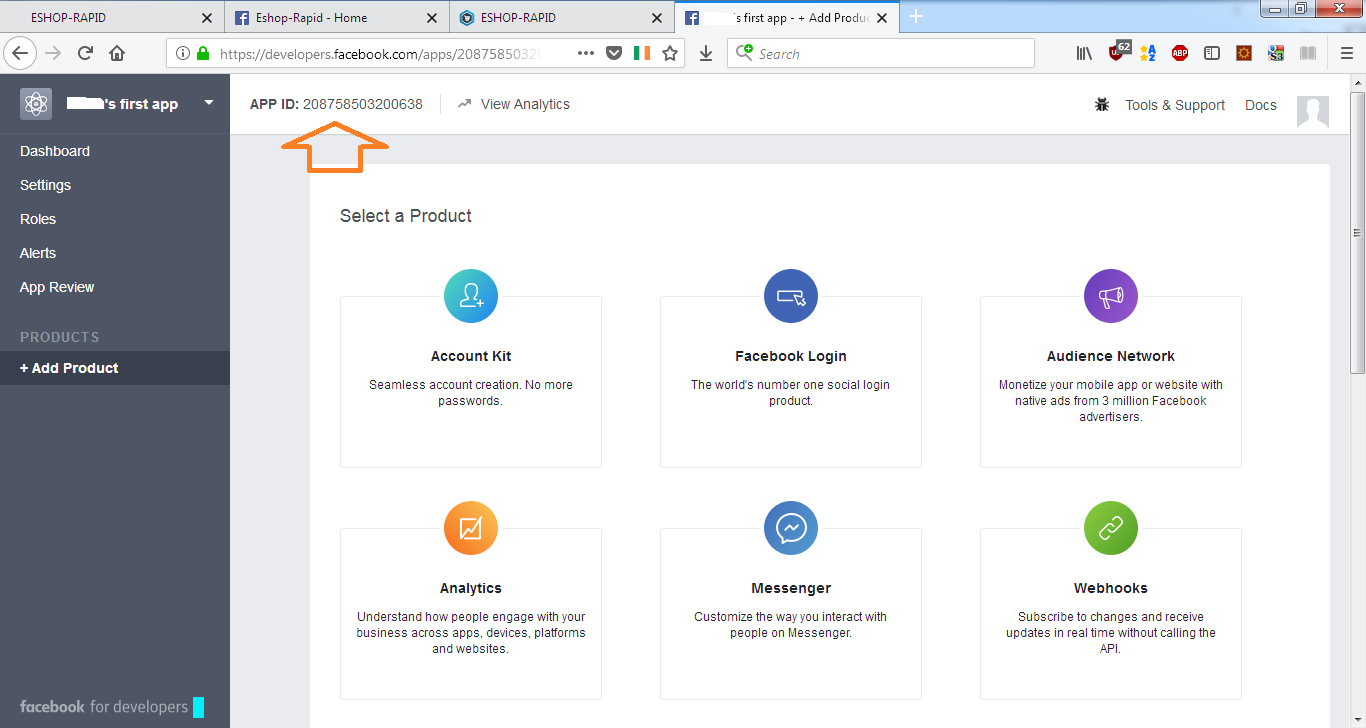Save page to Pocket

tap(614, 53)
